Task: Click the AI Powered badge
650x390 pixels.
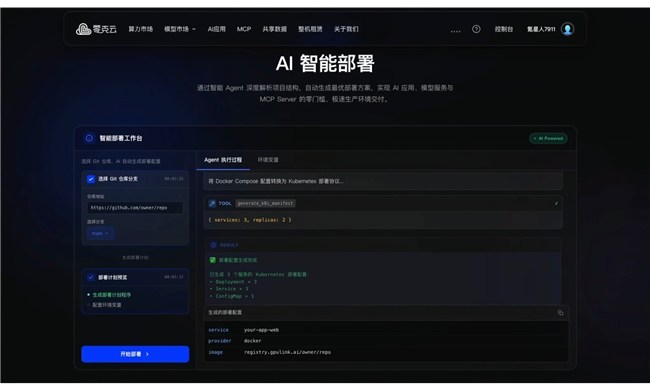Action: pyautogui.click(x=548, y=138)
